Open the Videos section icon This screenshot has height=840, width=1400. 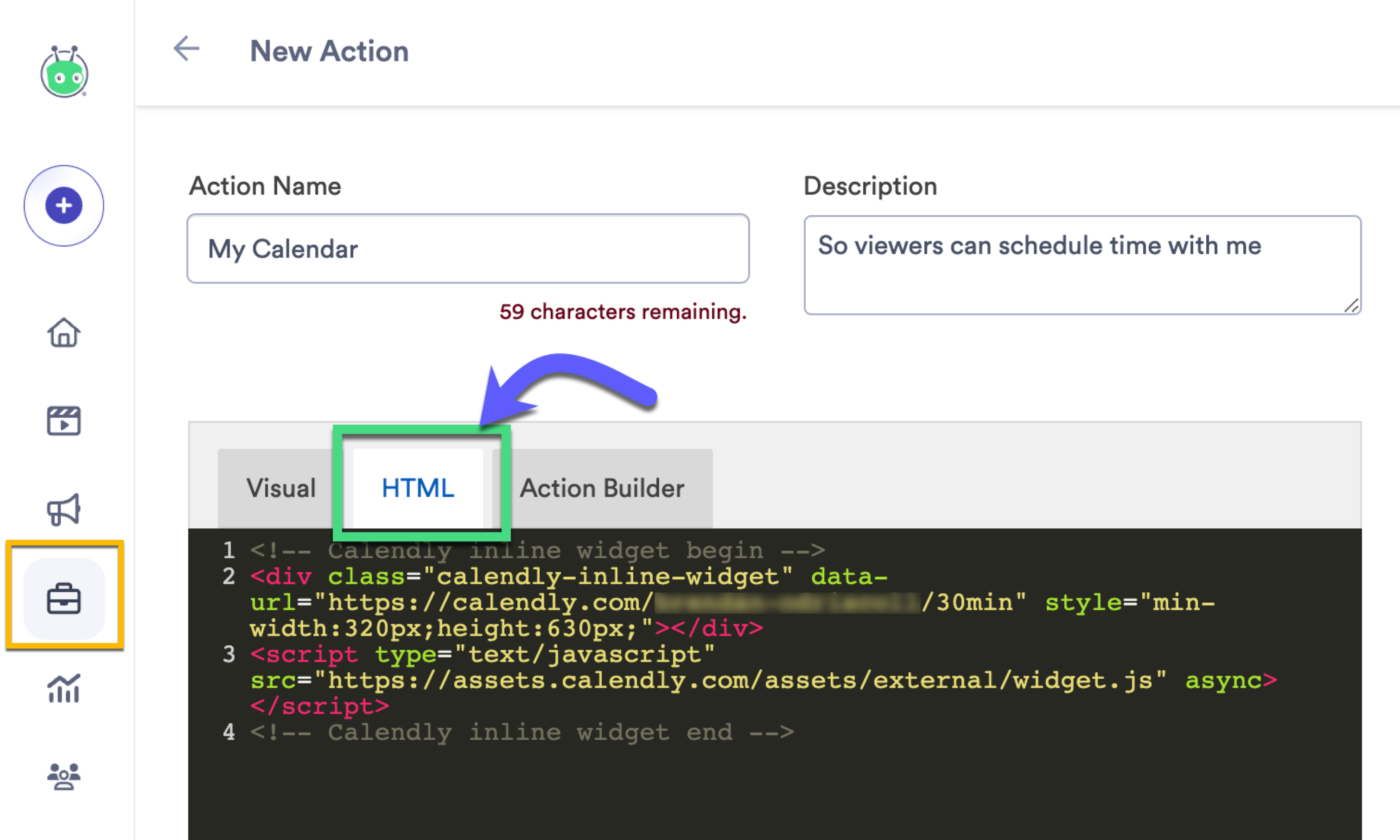pos(64,421)
